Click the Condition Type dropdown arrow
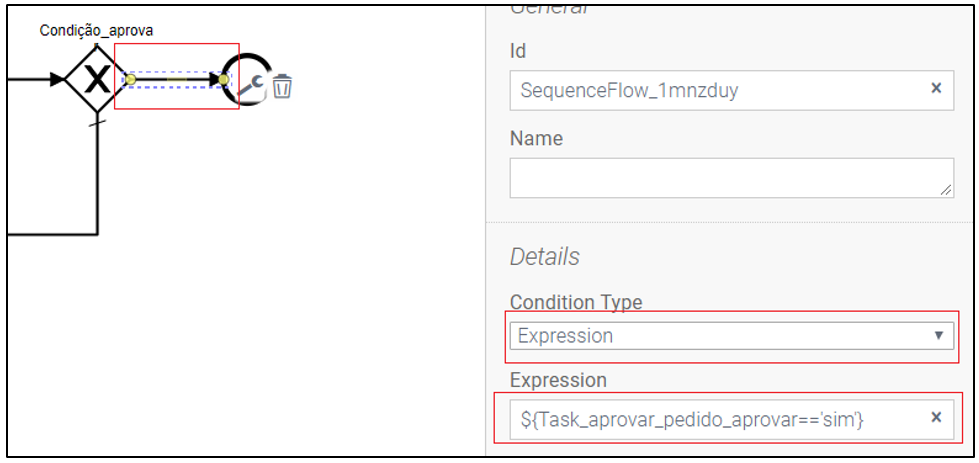This screenshot has width=979, height=463. click(938, 336)
